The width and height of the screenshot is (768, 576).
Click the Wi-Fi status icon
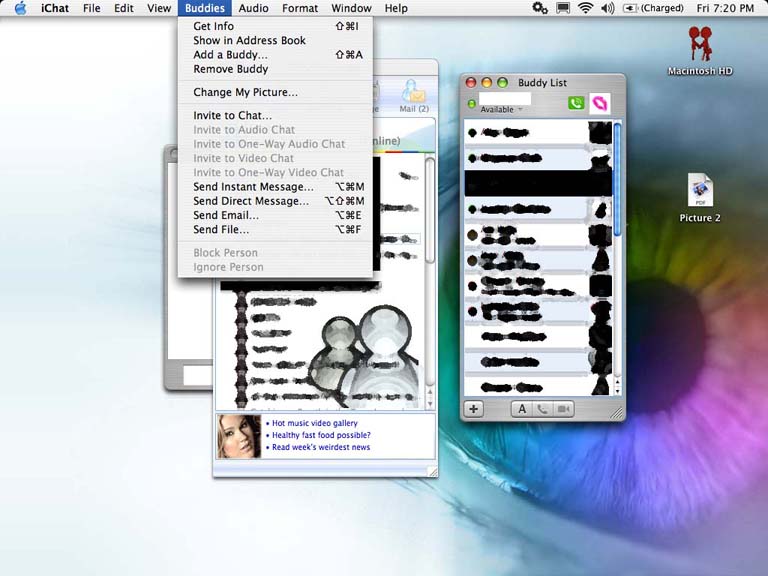coord(585,8)
